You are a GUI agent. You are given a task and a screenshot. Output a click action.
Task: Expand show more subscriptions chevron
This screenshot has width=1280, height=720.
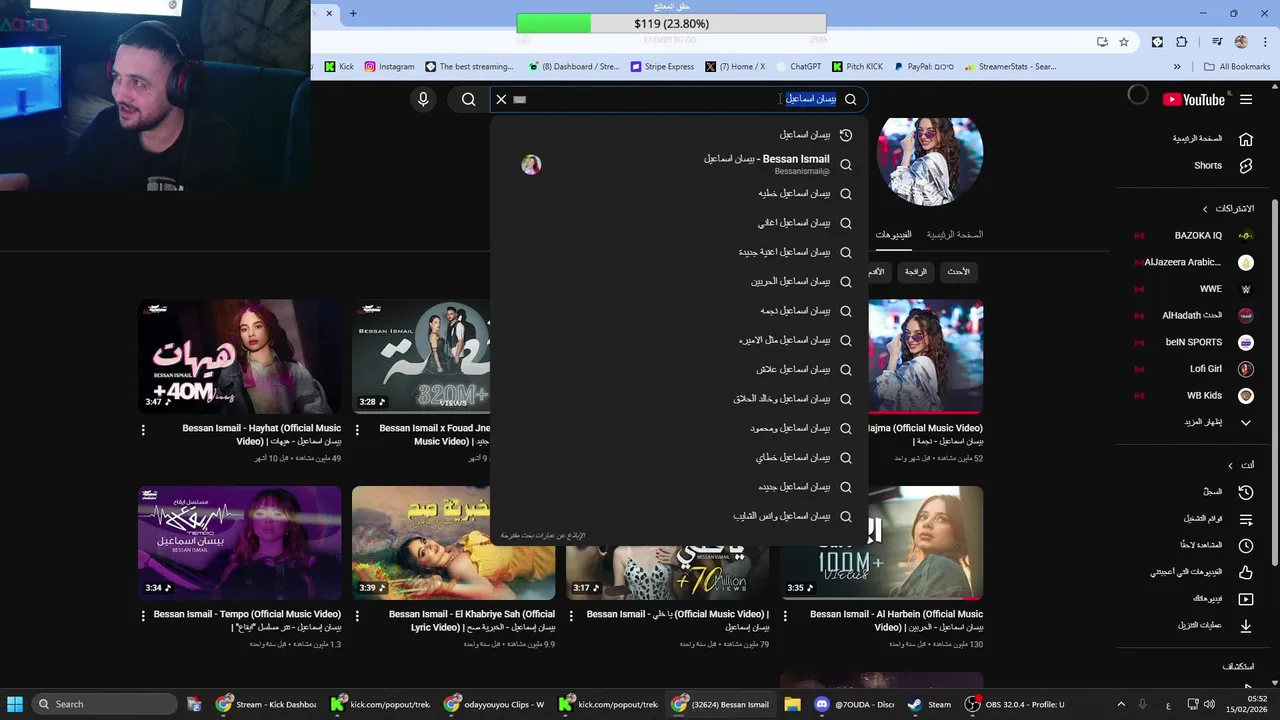click(x=1246, y=422)
